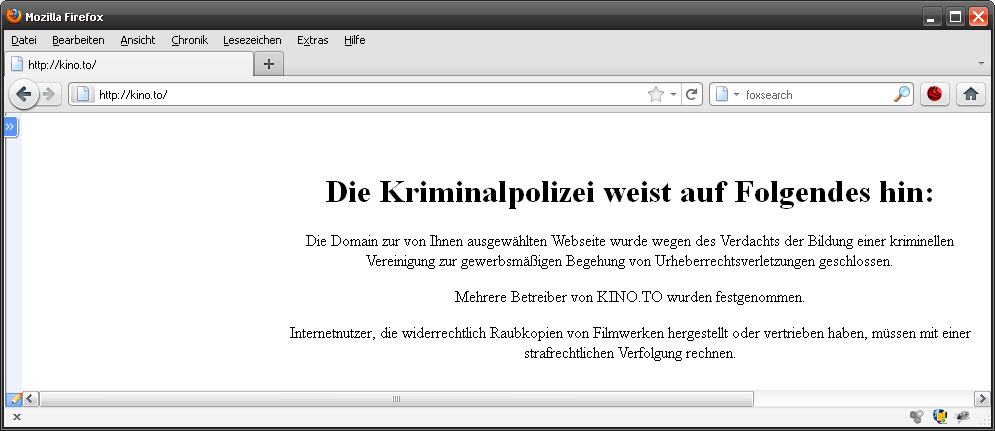Open the Lesezeichen menu
This screenshot has width=995, height=431.
[x=252, y=40]
